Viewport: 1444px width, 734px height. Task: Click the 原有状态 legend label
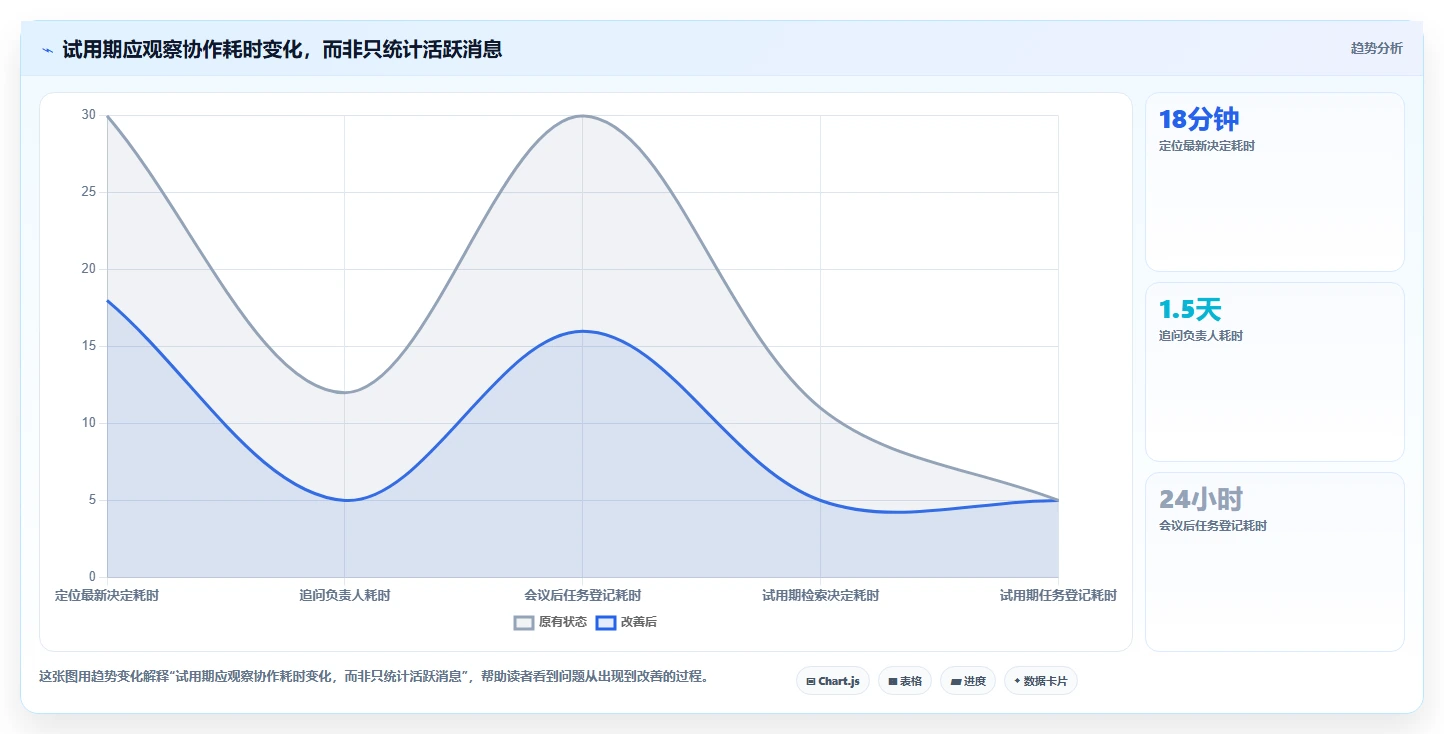point(563,622)
